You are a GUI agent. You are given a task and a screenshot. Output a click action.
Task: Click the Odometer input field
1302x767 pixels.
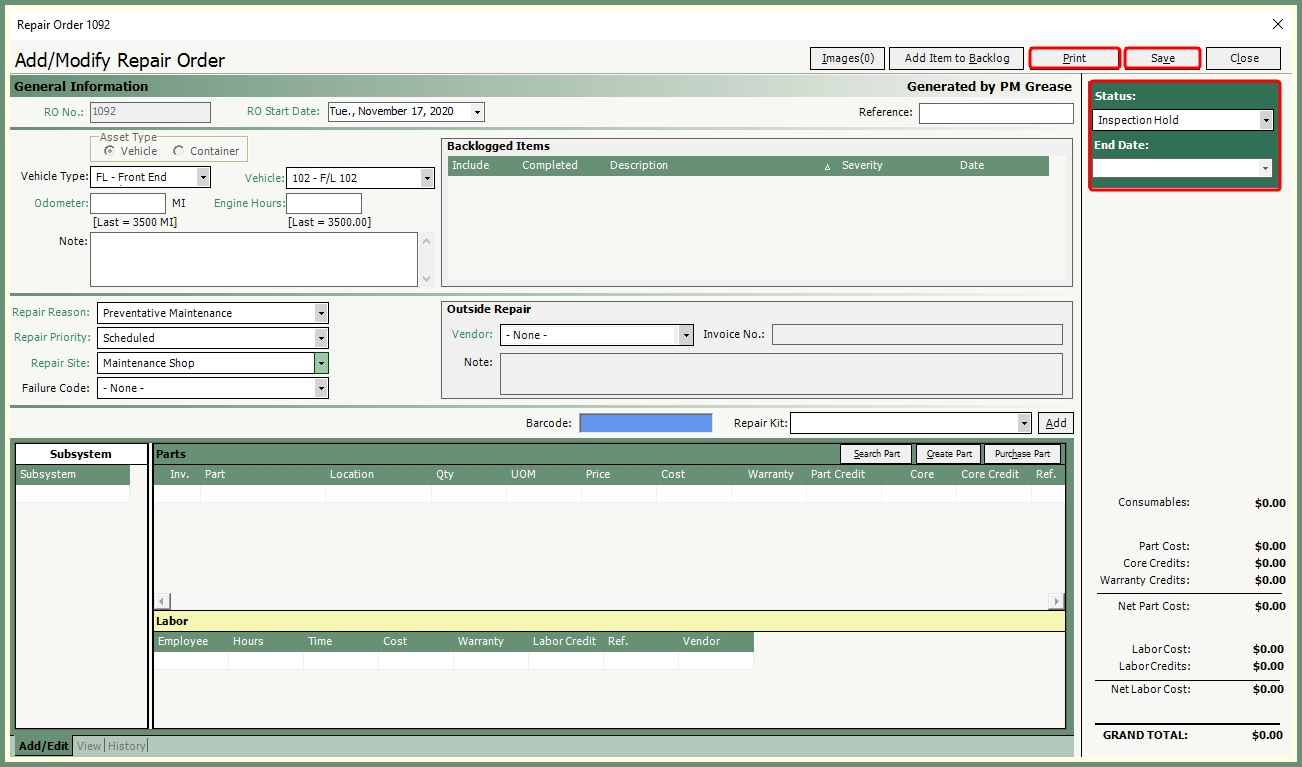tap(128, 204)
